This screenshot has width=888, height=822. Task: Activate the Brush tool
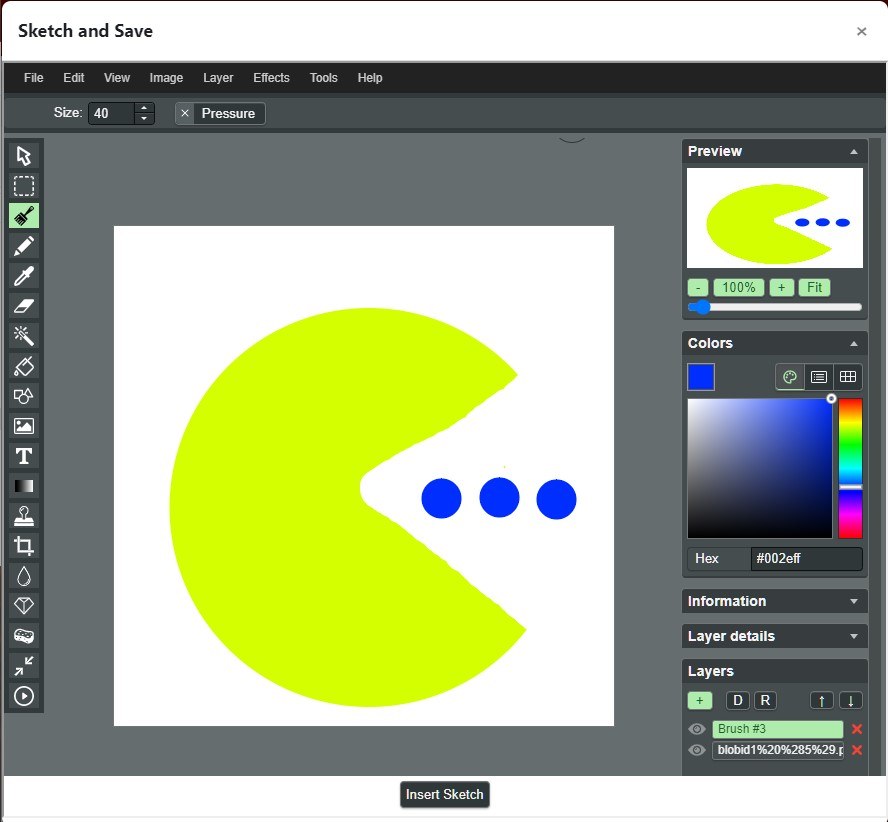pos(24,216)
